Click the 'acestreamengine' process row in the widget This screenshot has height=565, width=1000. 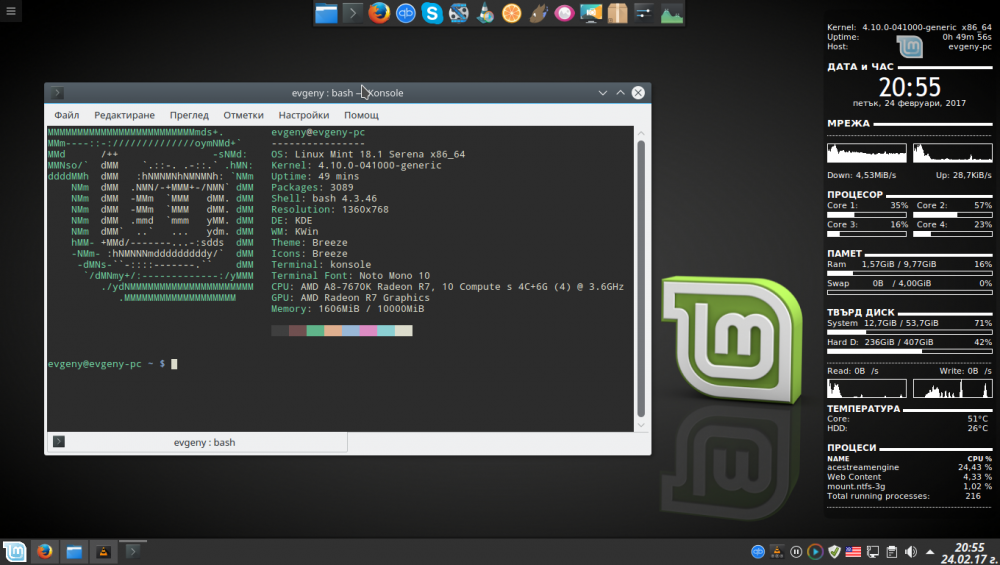point(909,467)
